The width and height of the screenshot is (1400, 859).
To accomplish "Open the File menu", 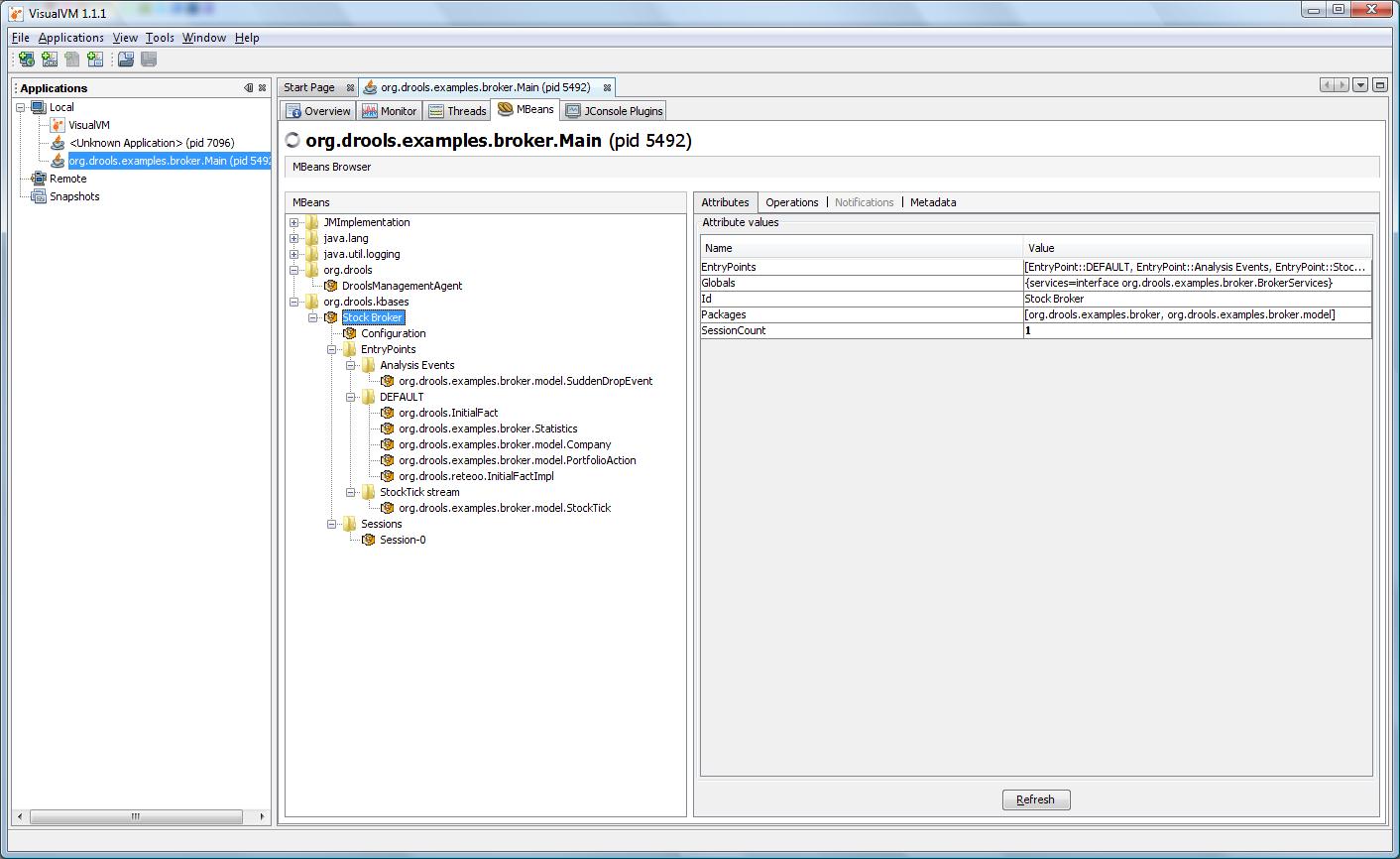I will pyautogui.click(x=21, y=38).
